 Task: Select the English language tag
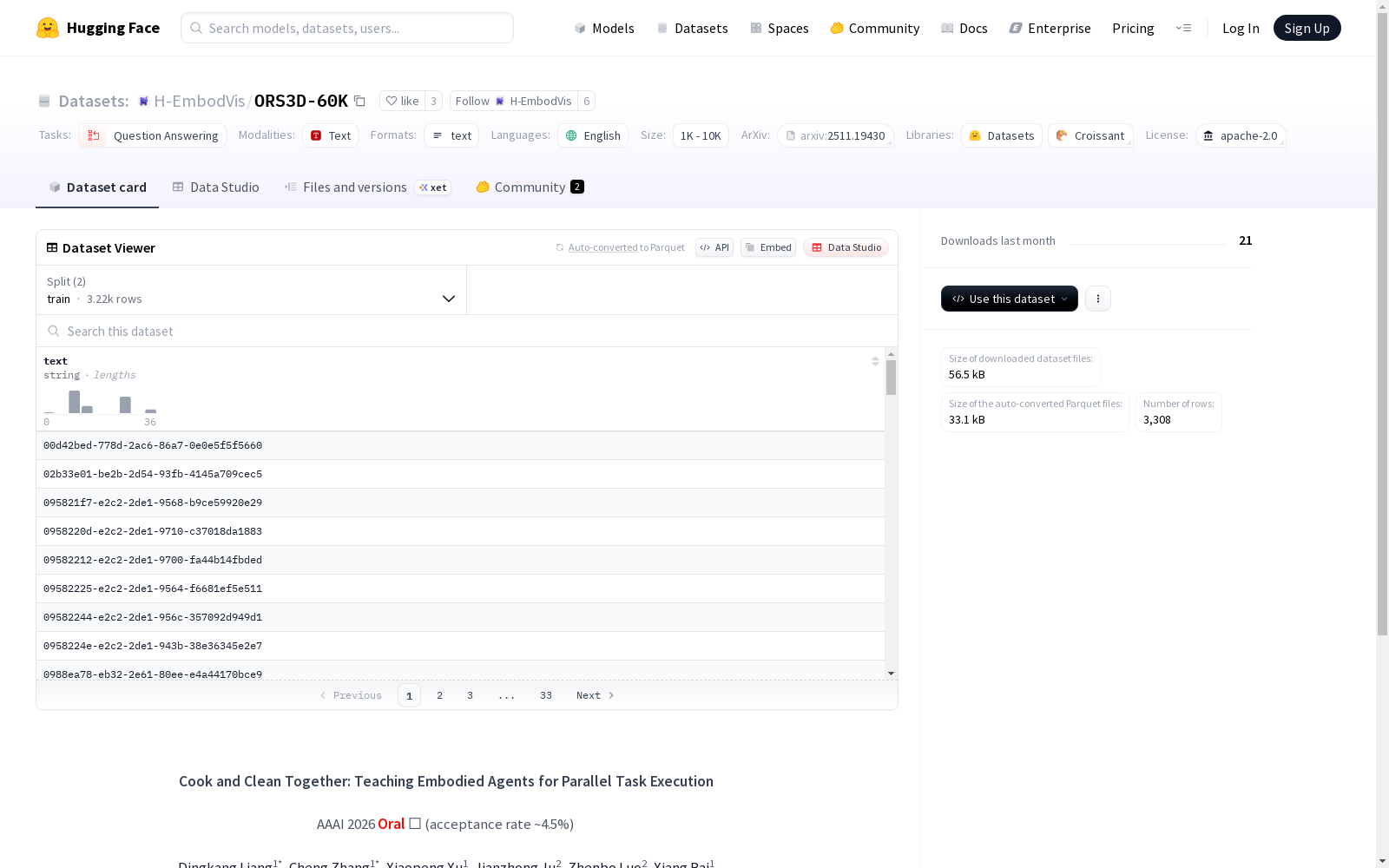pyautogui.click(x=593, y=135)
